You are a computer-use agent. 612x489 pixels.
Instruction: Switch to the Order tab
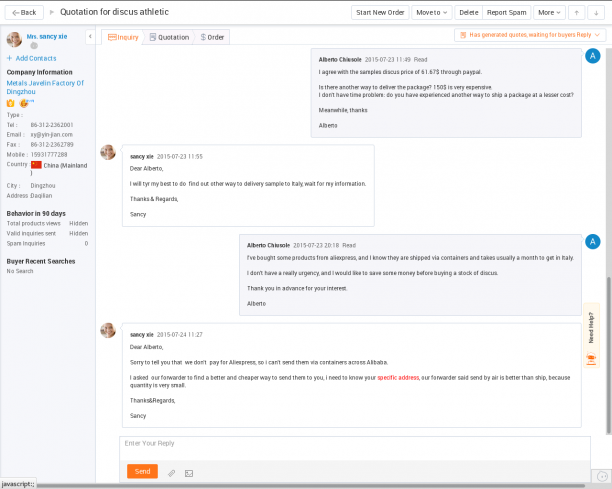[212, 37]
